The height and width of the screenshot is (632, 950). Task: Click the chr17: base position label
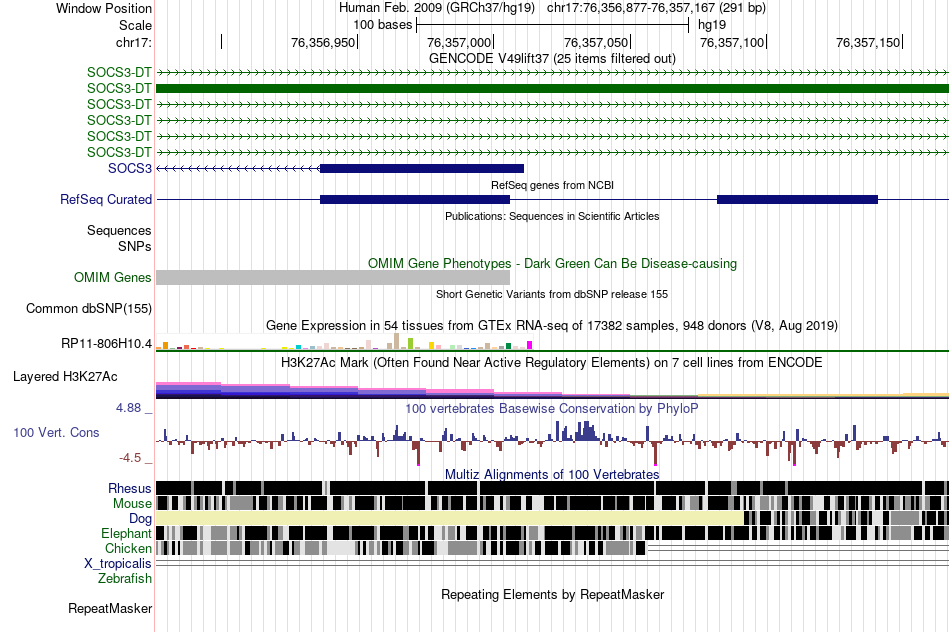point(134,42)
